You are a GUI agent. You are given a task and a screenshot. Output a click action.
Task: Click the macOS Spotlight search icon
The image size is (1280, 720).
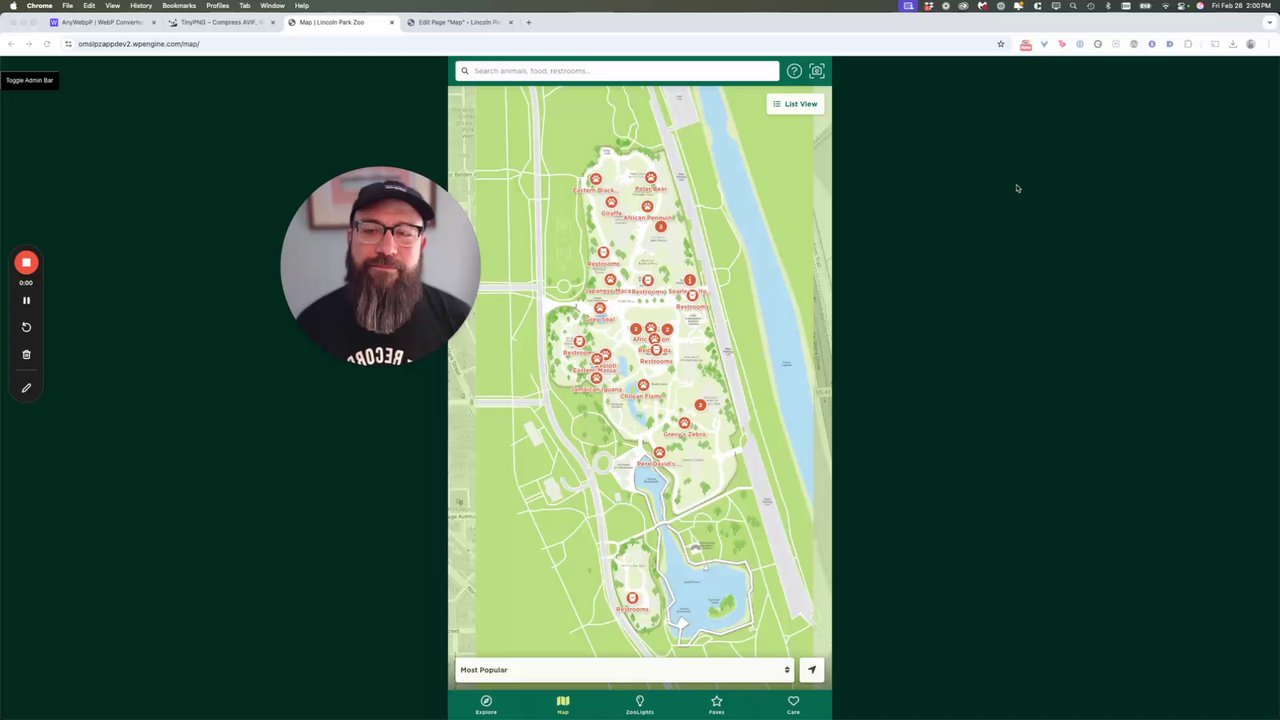1073,6
